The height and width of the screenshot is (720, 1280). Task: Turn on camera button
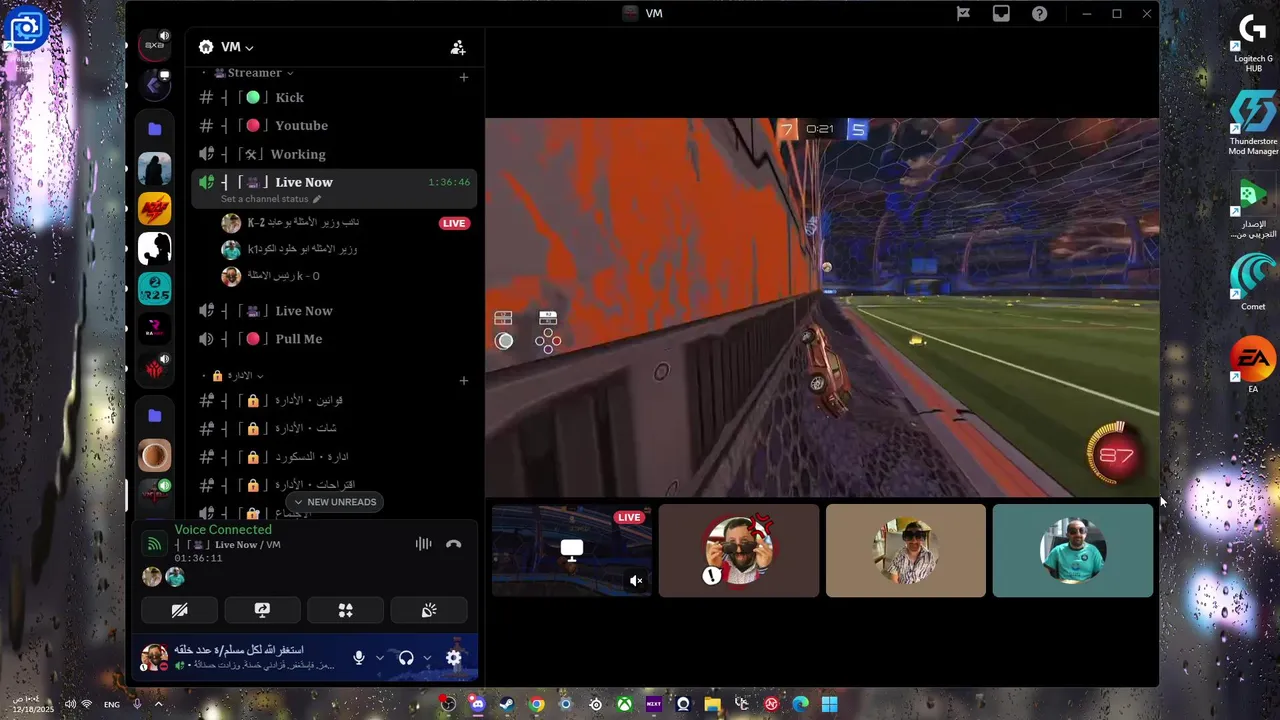coord(179,610)
